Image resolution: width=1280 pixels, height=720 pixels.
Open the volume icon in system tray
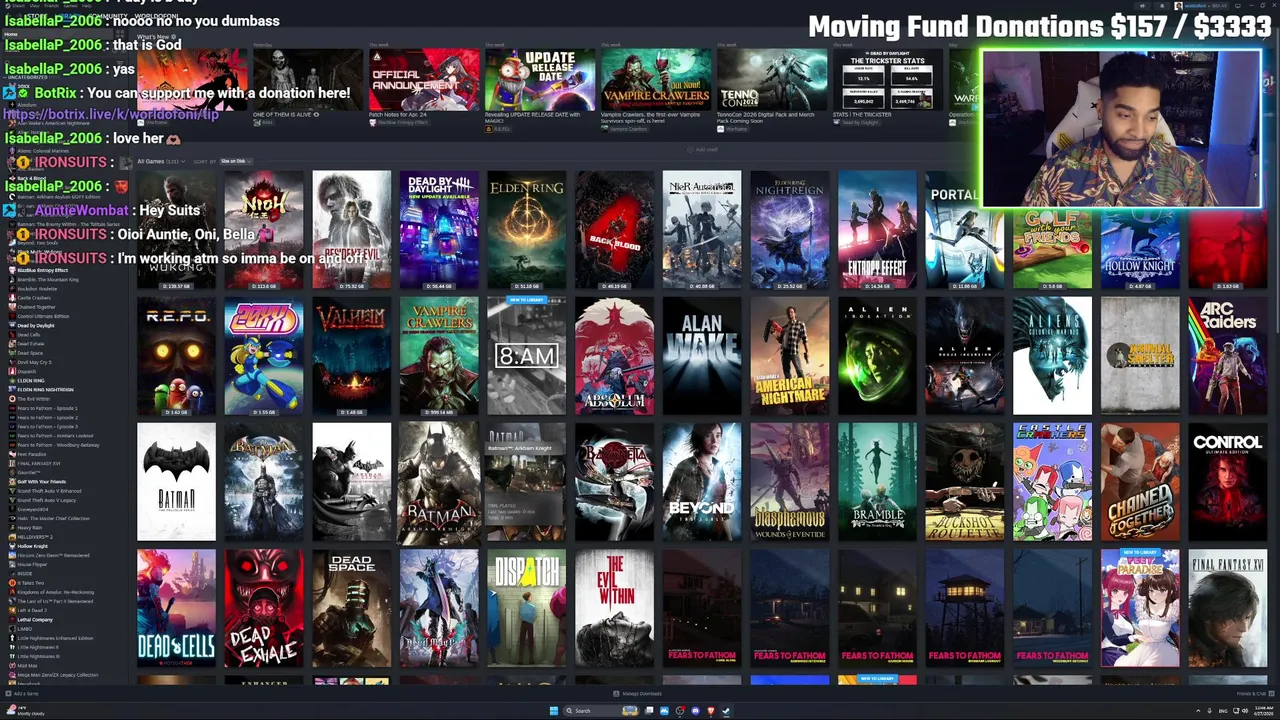pos(1245,711)
